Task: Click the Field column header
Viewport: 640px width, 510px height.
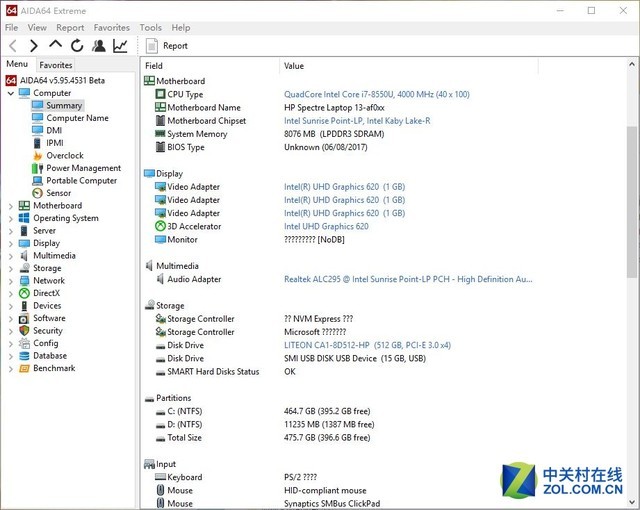Action: 154,66
